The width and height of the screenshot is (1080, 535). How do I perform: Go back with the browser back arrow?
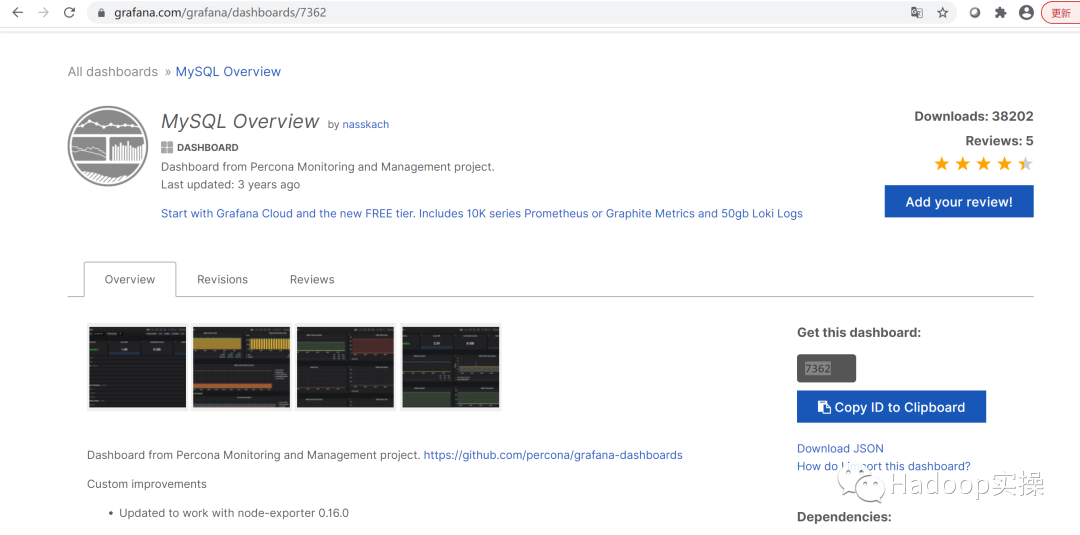pyautogui.click(x=18, y=12)
